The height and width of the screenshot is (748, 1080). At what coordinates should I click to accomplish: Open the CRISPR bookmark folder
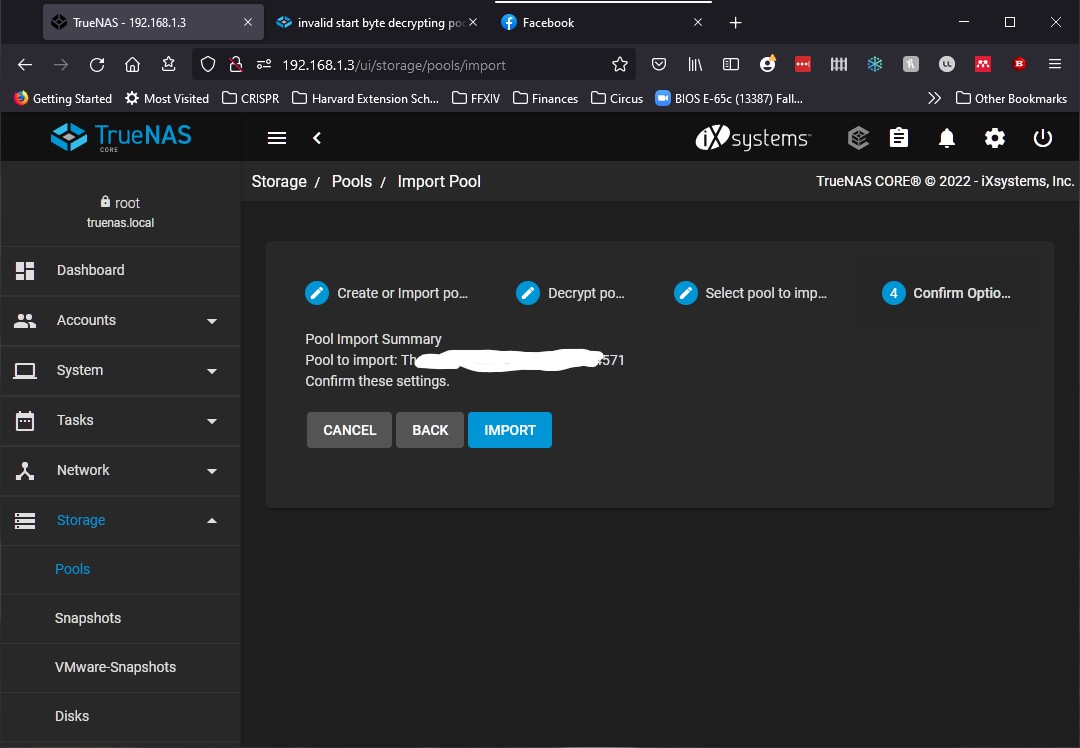(251, 98)
